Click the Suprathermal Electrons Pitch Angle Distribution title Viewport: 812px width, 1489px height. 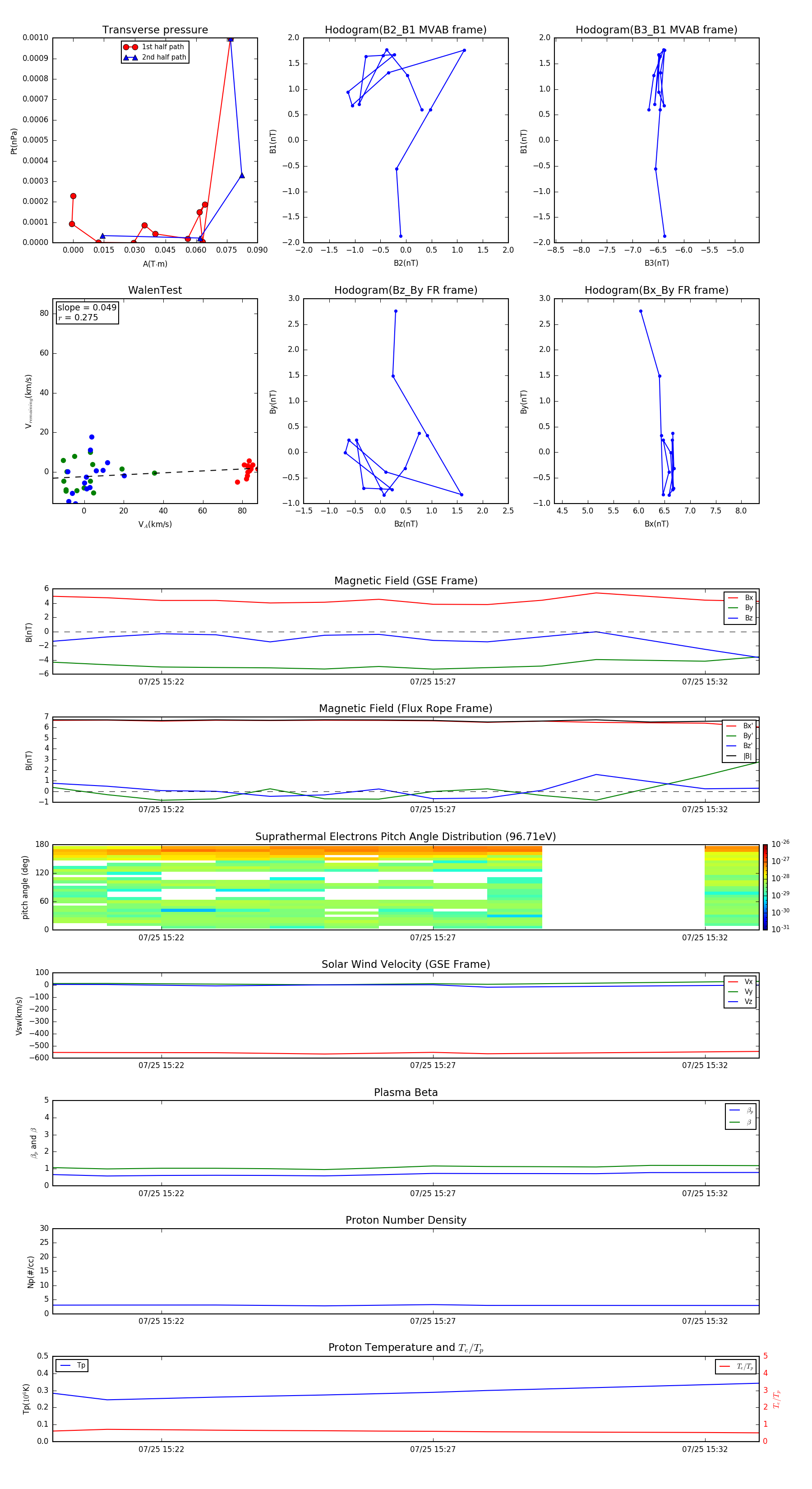pos(406,837)
